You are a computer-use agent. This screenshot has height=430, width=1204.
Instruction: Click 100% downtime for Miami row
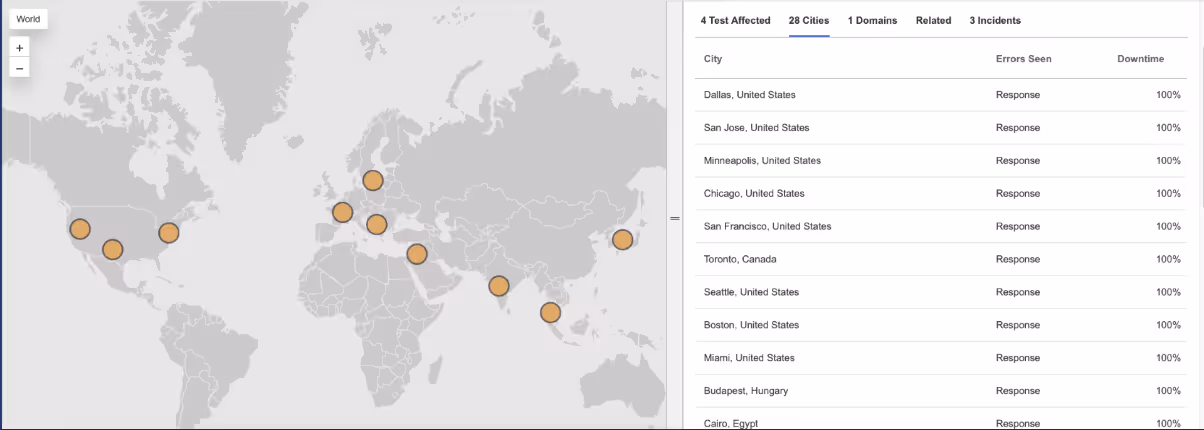point(1168,358)
